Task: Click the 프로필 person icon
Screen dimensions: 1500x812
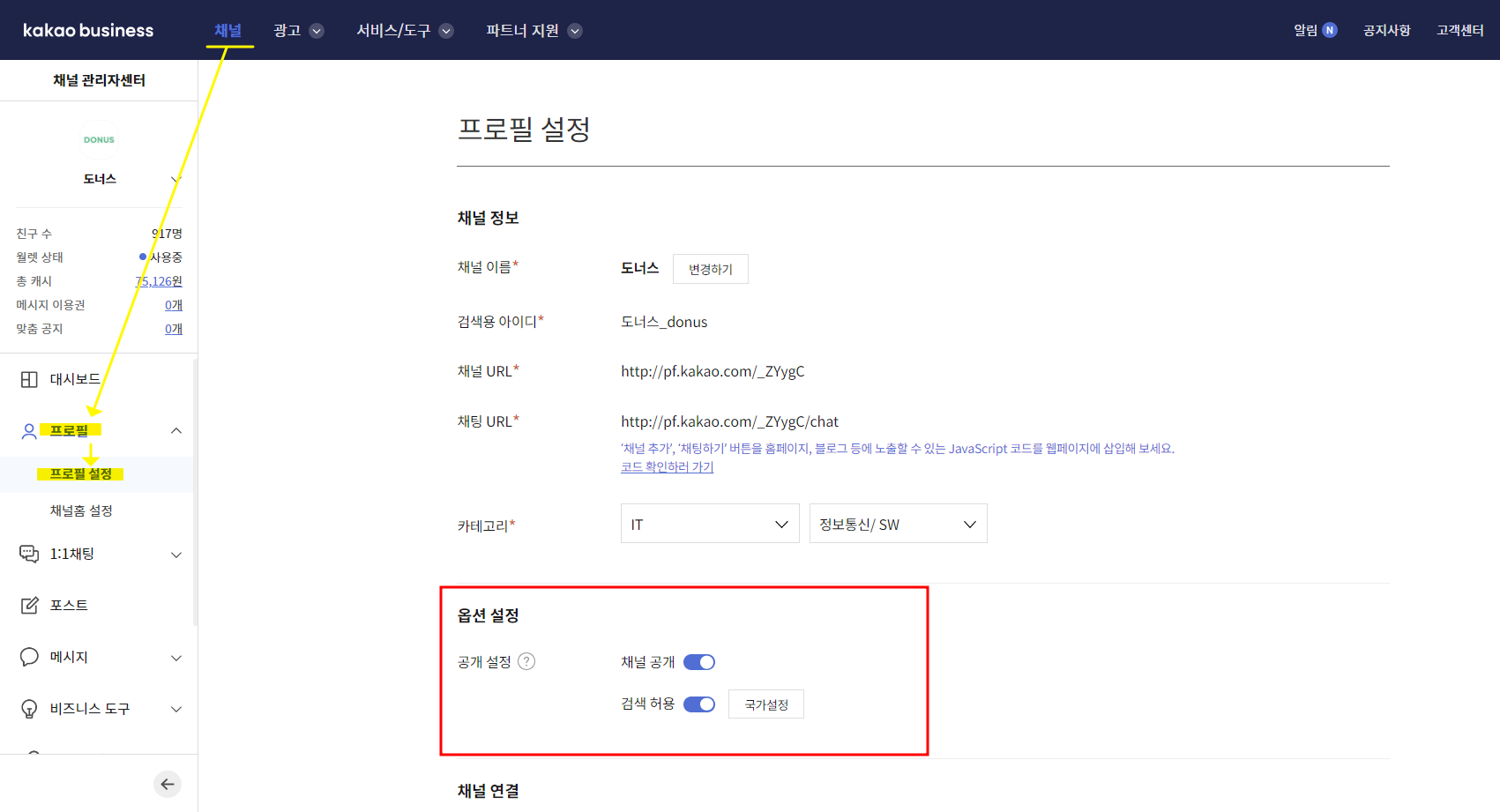Action: [29, 431]
